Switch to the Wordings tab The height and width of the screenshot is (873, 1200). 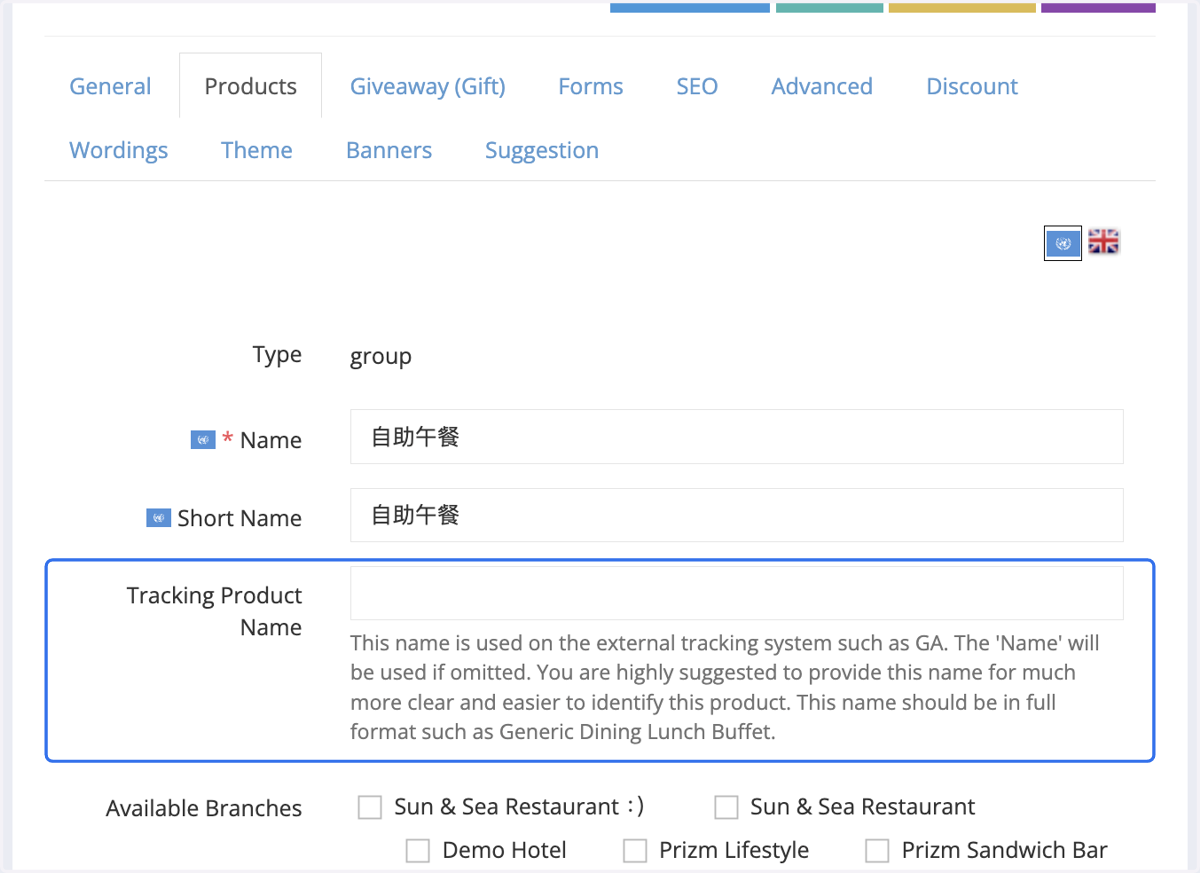pyautogui.click(x=119, y=150)
